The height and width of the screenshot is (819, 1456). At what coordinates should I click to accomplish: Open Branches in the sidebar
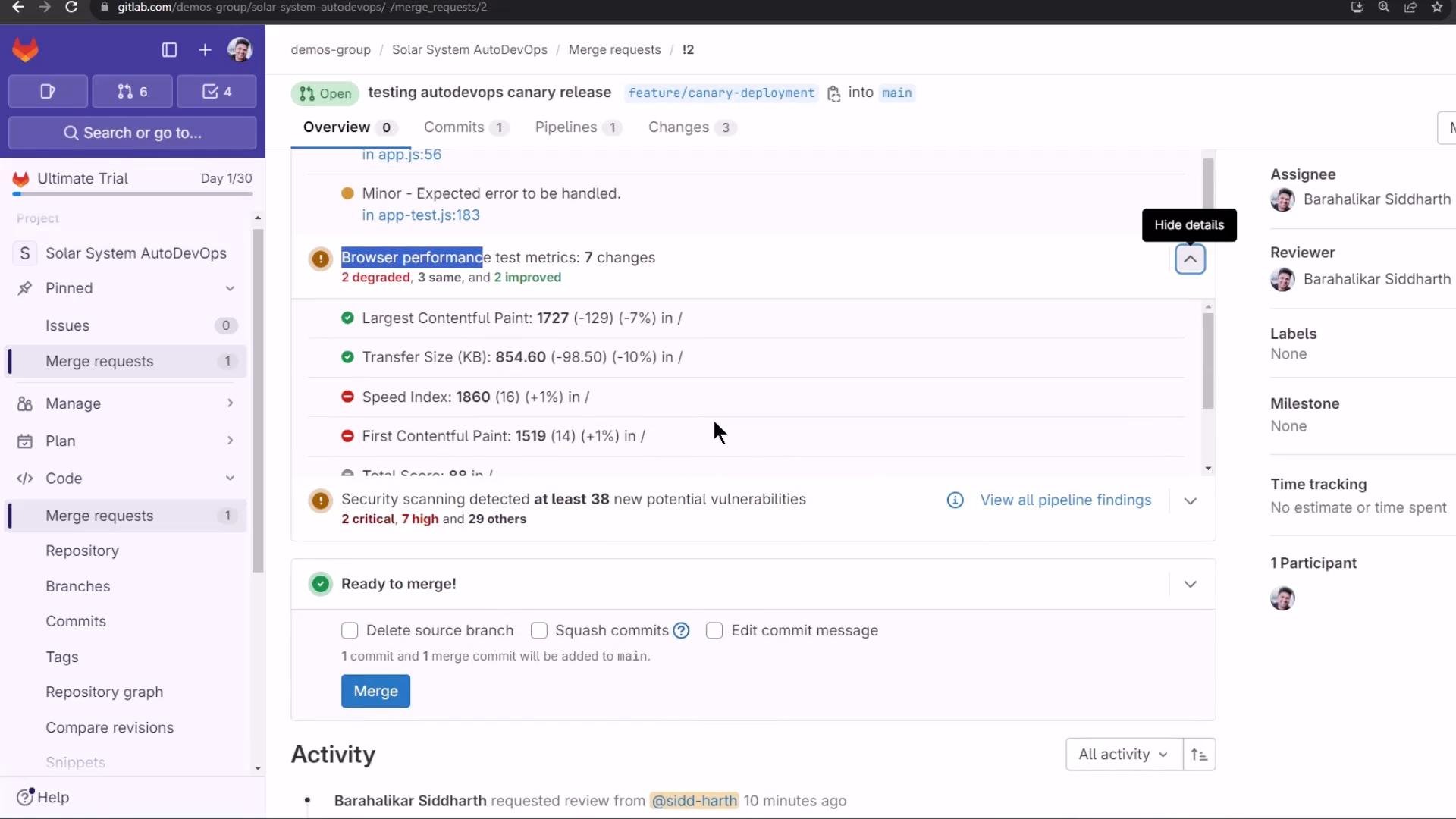tap(77, 587)
